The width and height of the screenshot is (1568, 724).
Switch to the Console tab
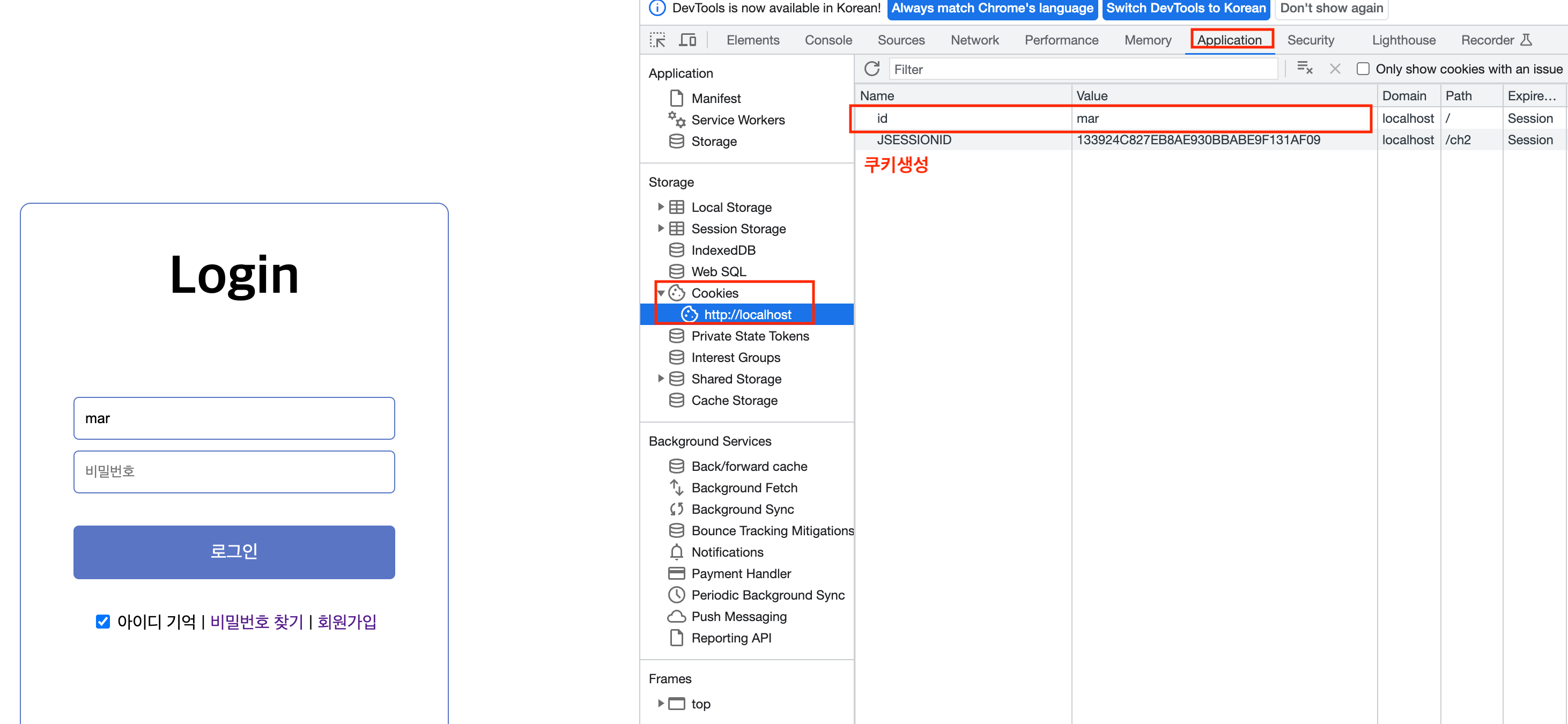[828, 40]
